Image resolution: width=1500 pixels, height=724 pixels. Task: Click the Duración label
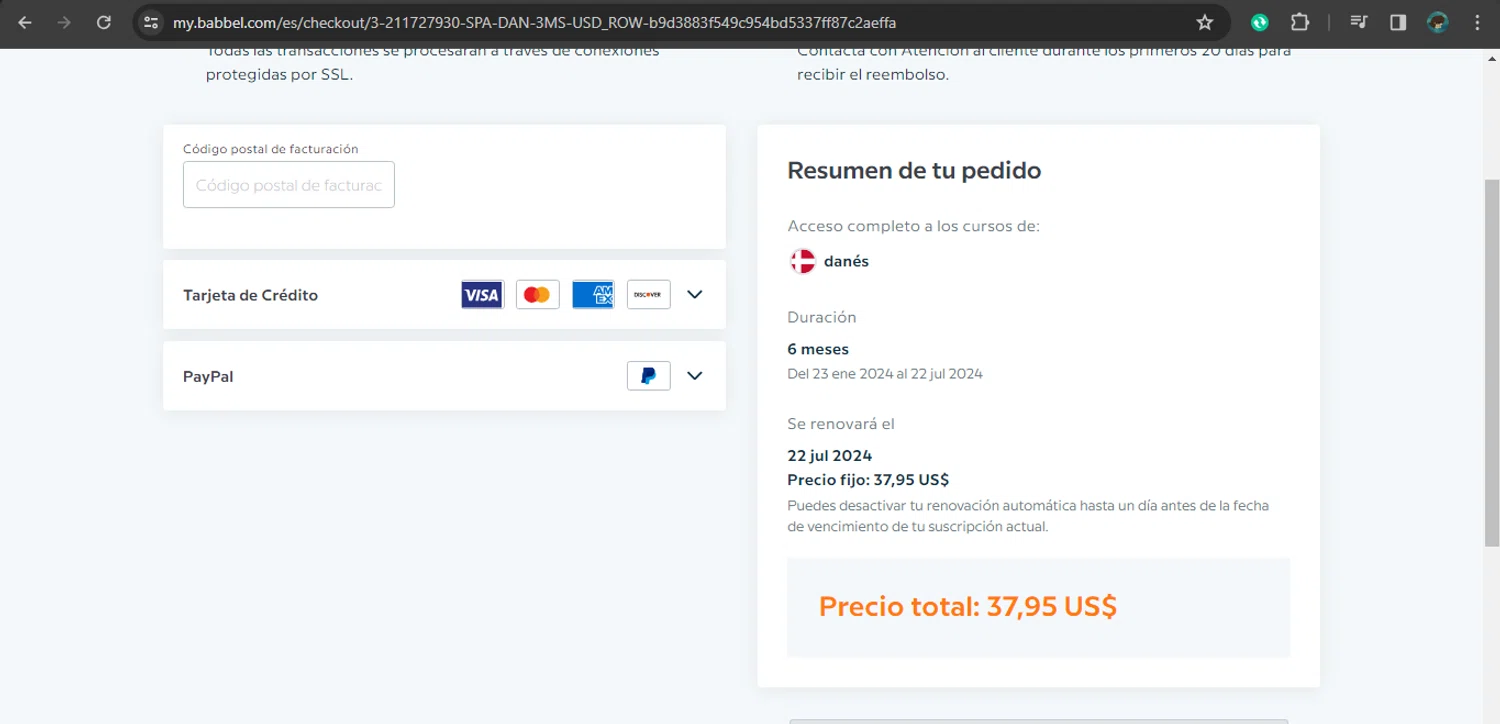coord(822,317)
